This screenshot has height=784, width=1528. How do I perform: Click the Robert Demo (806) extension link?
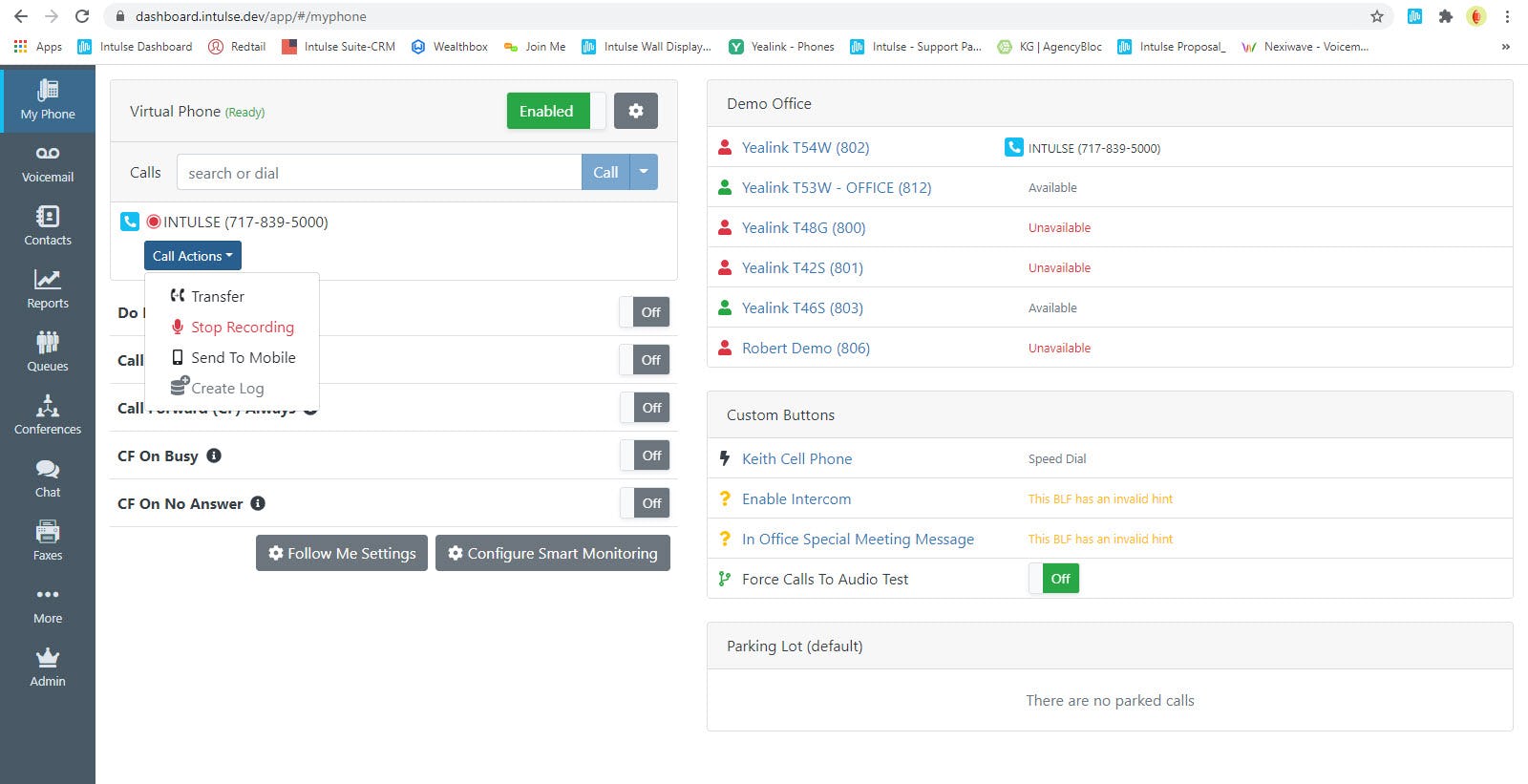[x=806, y=348]
